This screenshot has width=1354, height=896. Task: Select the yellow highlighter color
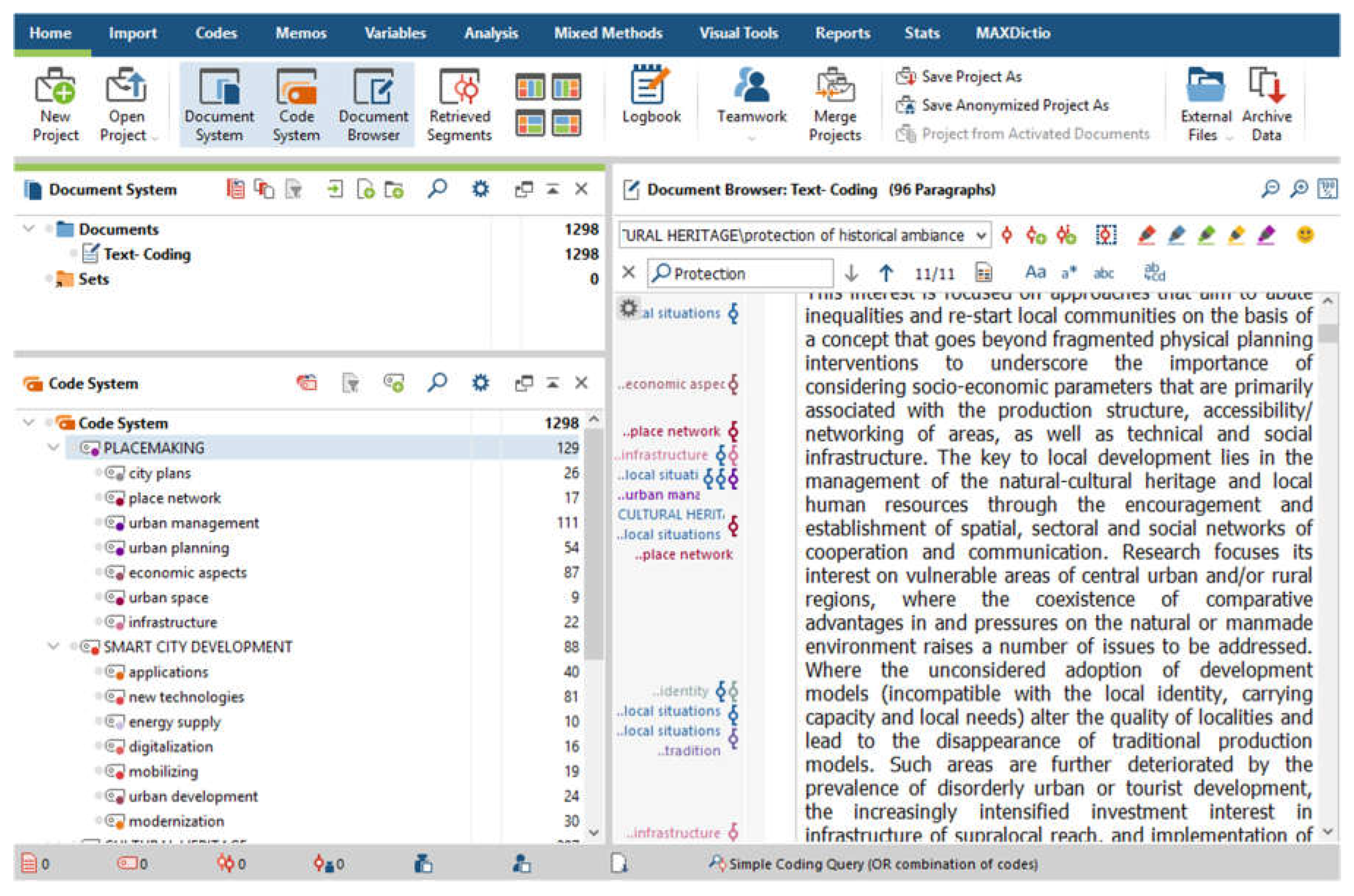1236,234
